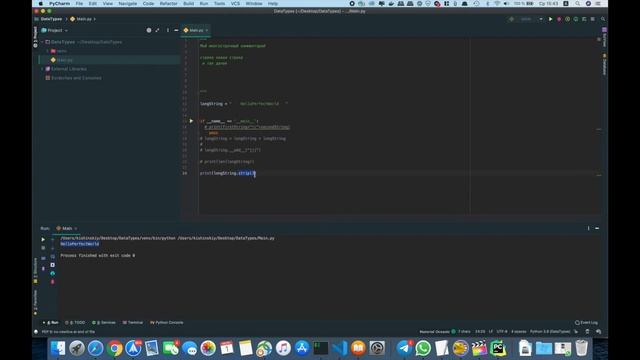Click Main.py in the breadcrumb bar

[x=84, y=19]
